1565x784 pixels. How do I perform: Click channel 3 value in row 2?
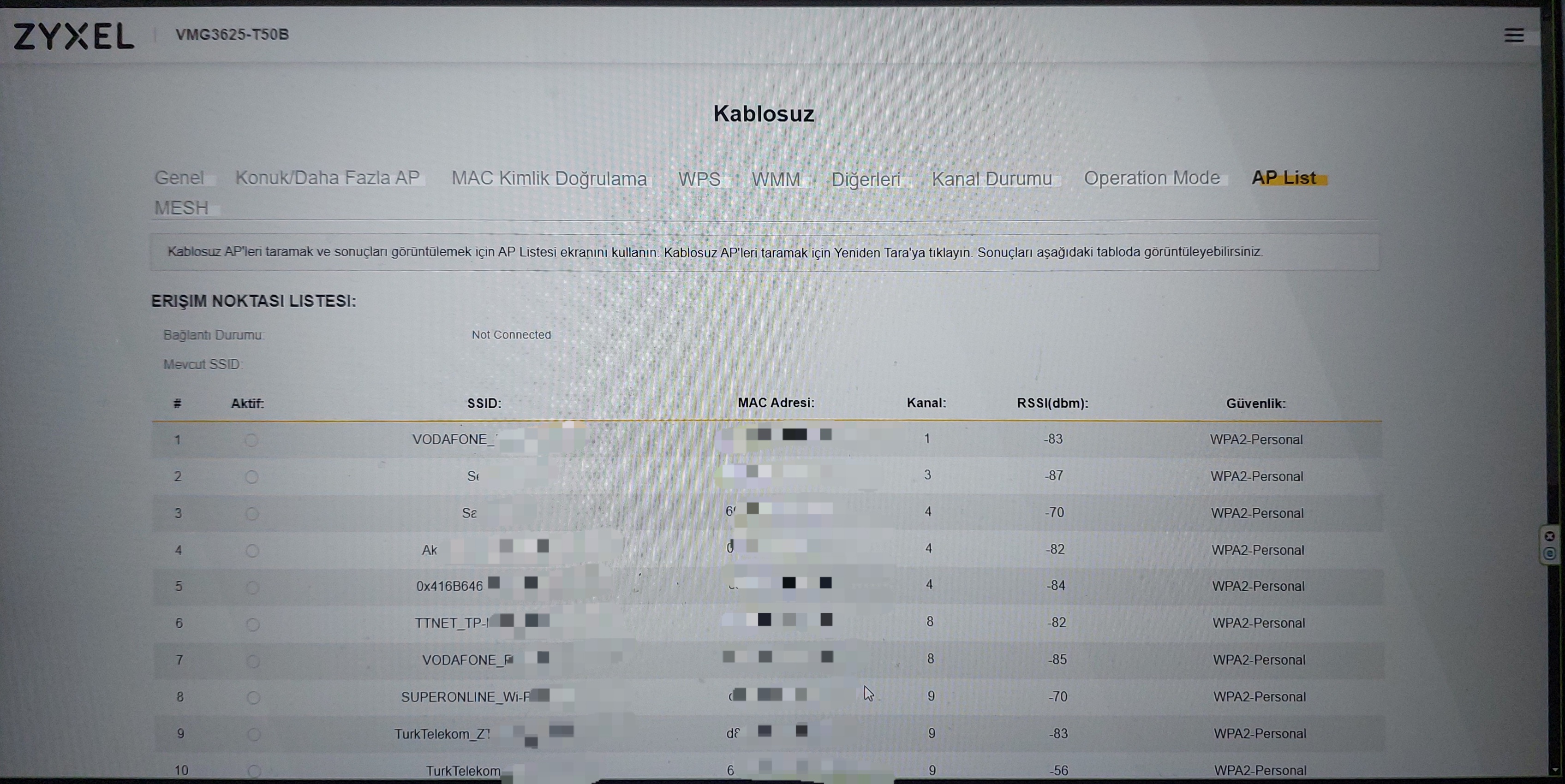click(927, 475)
